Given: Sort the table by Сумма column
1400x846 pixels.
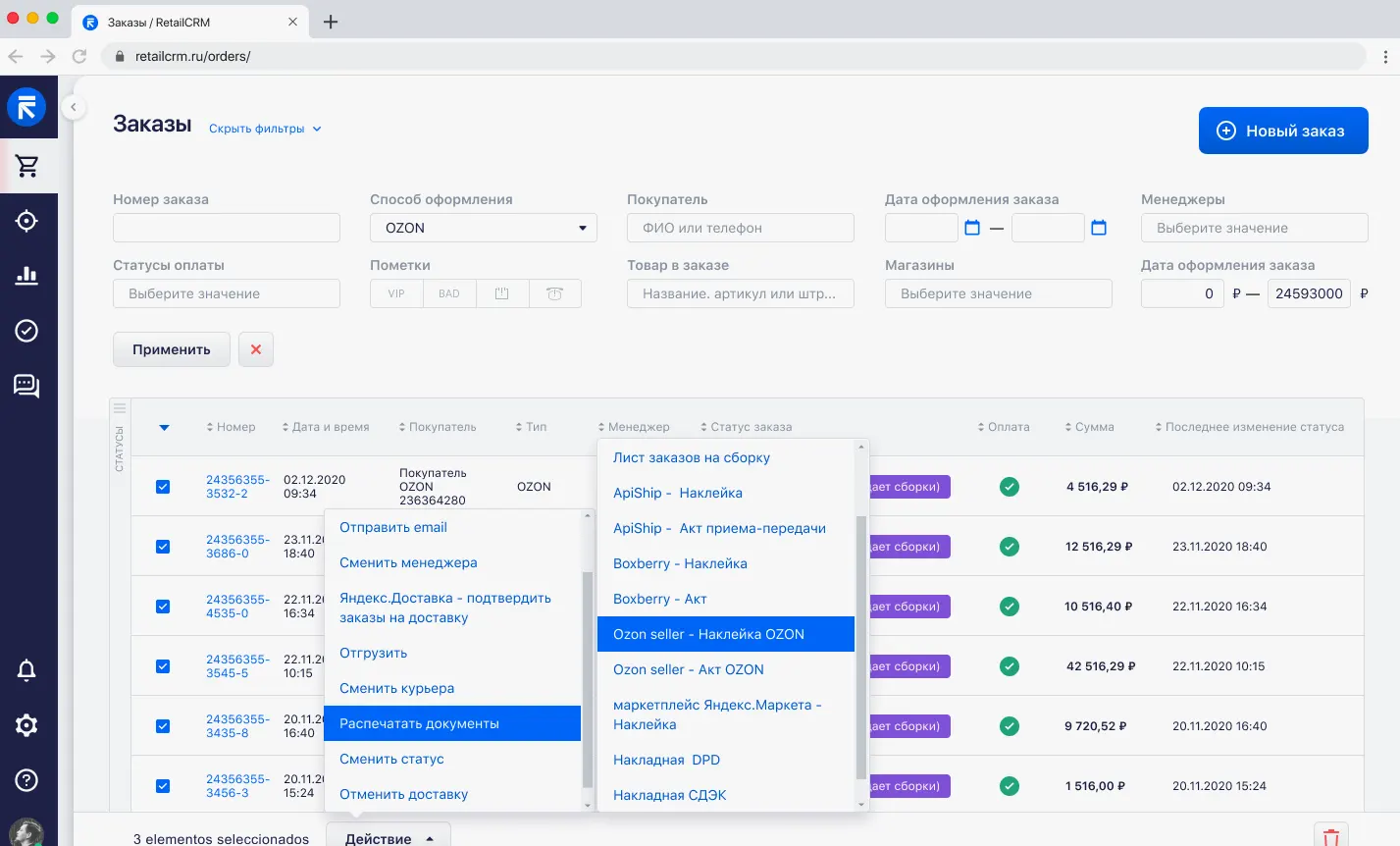Looking at the screenshot, I should coord(1090,427).
